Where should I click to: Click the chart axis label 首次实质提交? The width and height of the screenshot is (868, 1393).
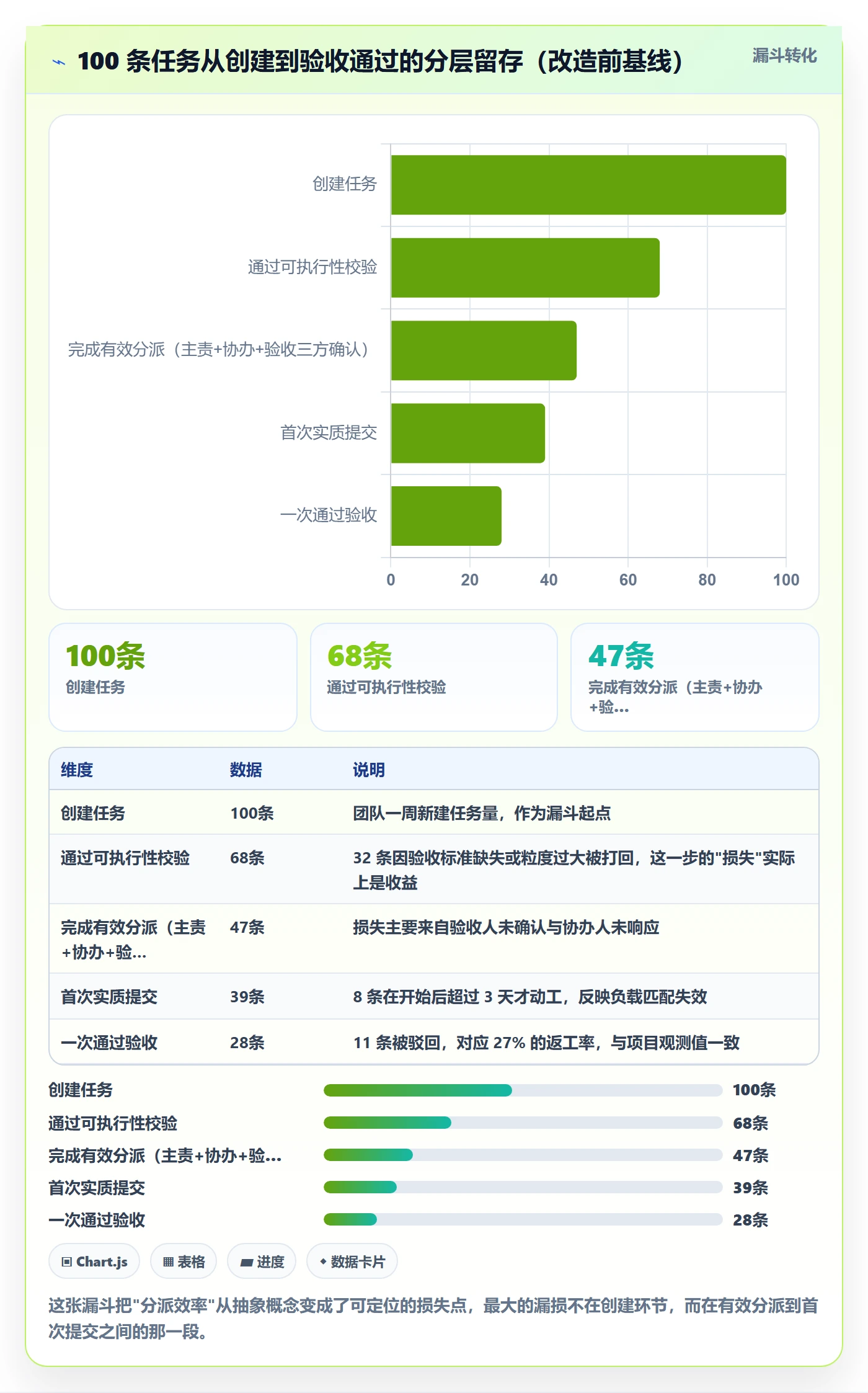coord(329,432)
